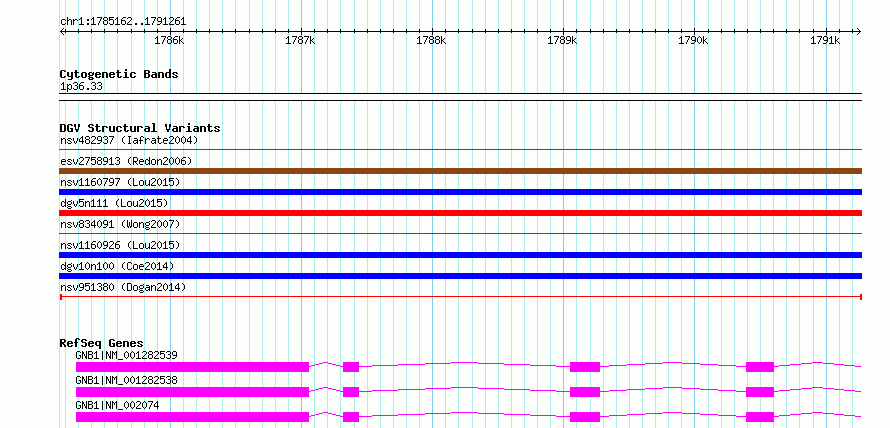Viewport: 890px width, 428px height.
Task: Click the blue bar under dgv10n100
Action: coord(461,276)
